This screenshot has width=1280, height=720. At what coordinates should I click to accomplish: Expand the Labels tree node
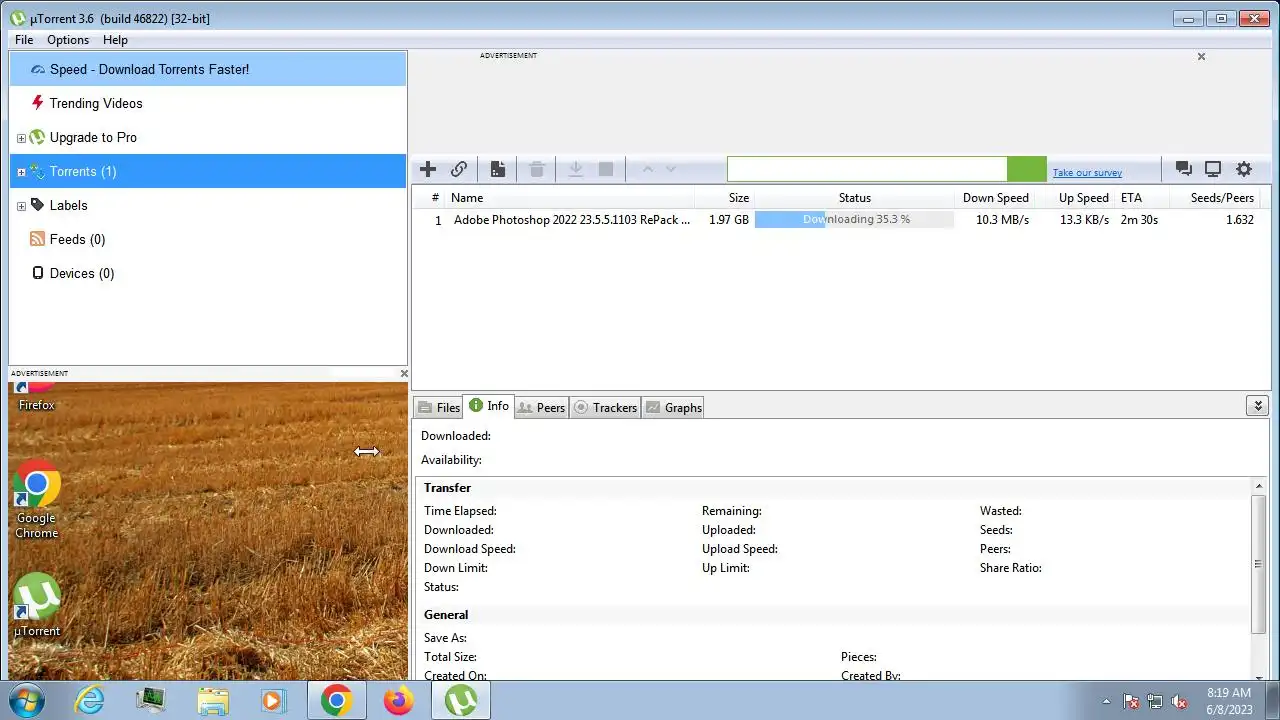click(21, 206)
